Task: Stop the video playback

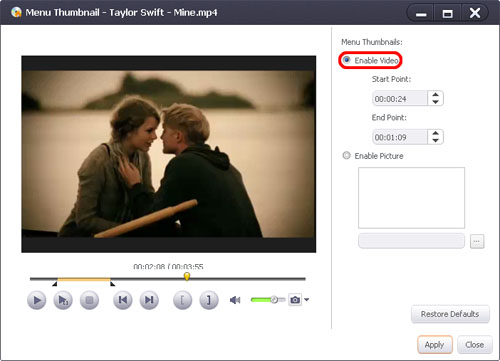Action: [x=89, y=300]
